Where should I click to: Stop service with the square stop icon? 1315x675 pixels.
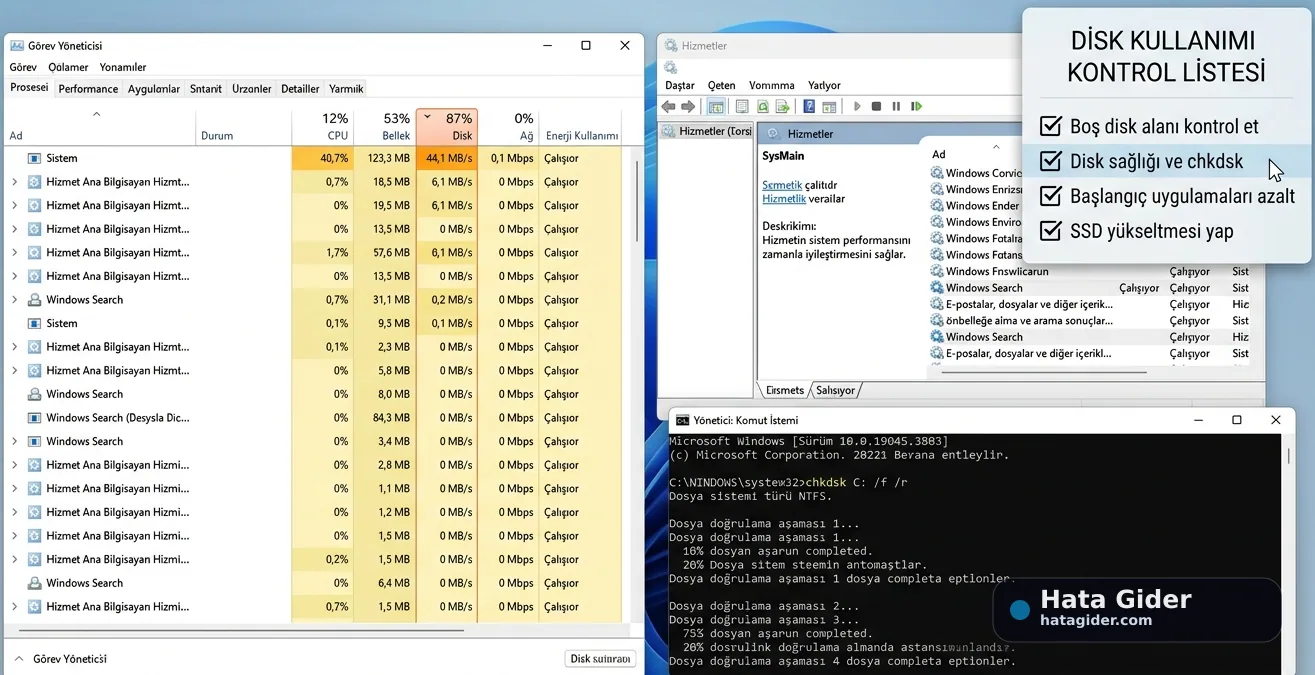[877, 106]
